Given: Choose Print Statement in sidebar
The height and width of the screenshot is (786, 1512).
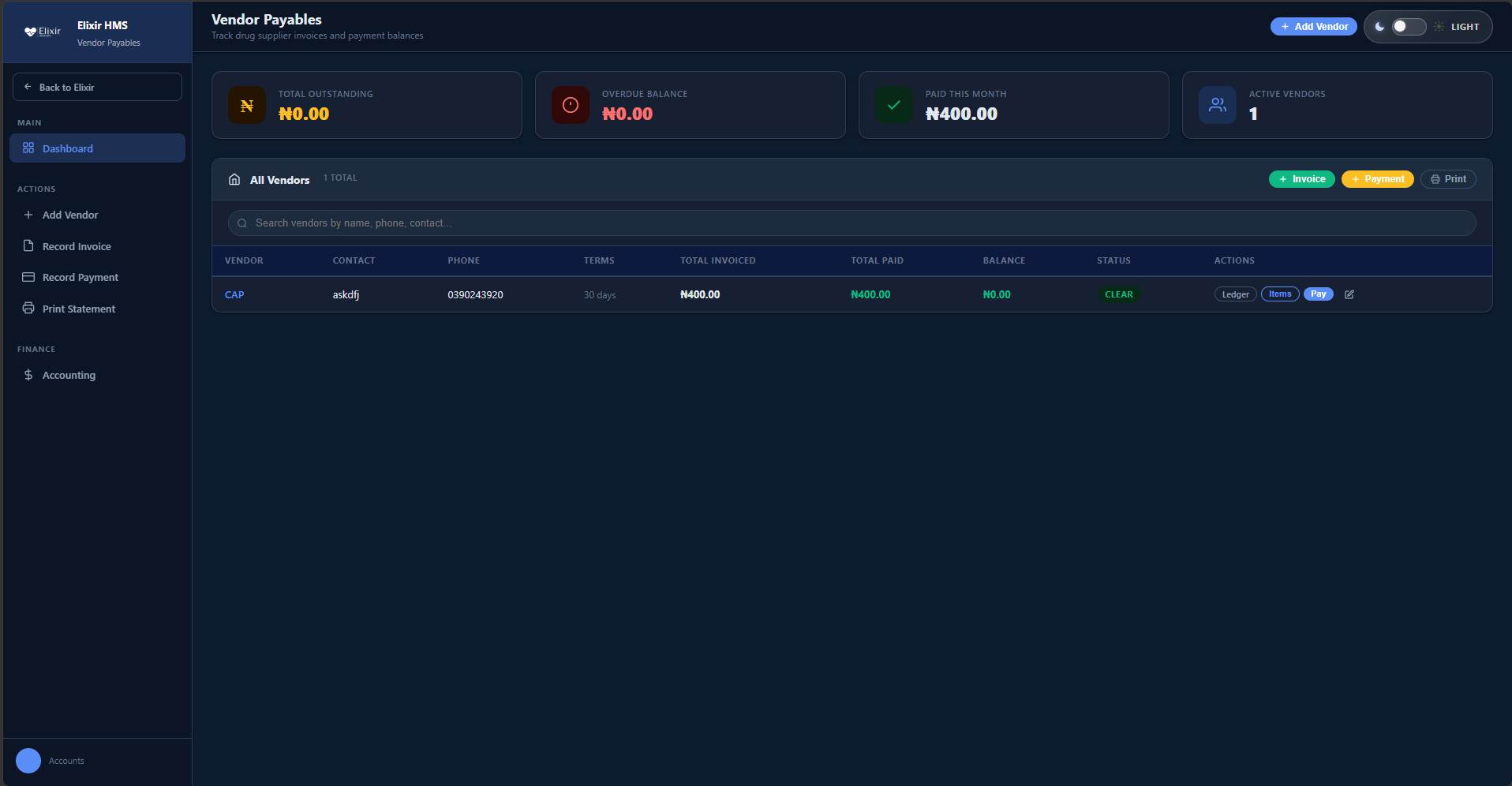Looking at the screenshot, I should (97, 309).
